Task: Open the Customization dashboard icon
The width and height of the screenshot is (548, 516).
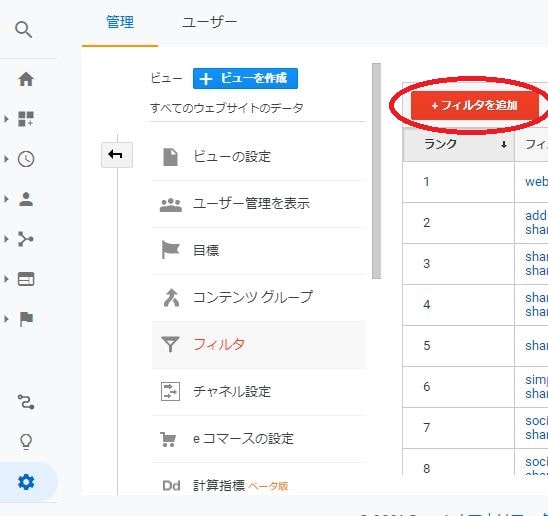Action: coord(26,119)
